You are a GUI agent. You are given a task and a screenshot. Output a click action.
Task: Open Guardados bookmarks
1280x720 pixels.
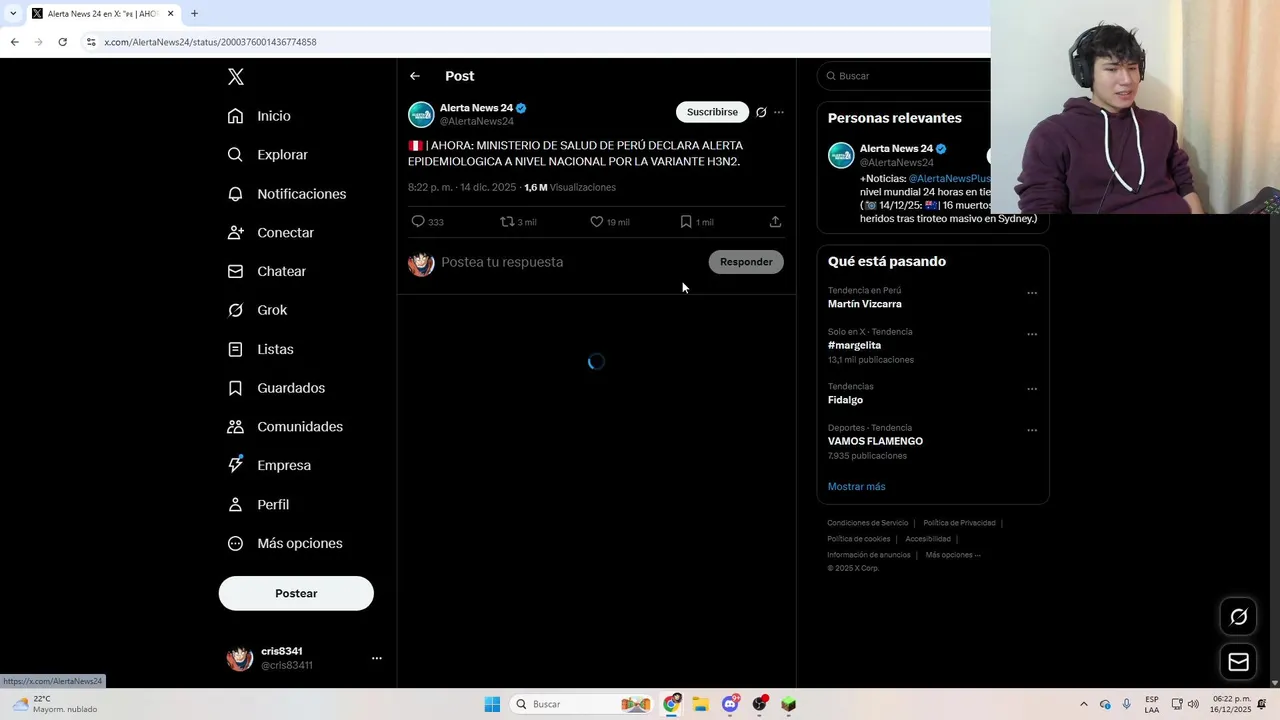pos(276,388)
